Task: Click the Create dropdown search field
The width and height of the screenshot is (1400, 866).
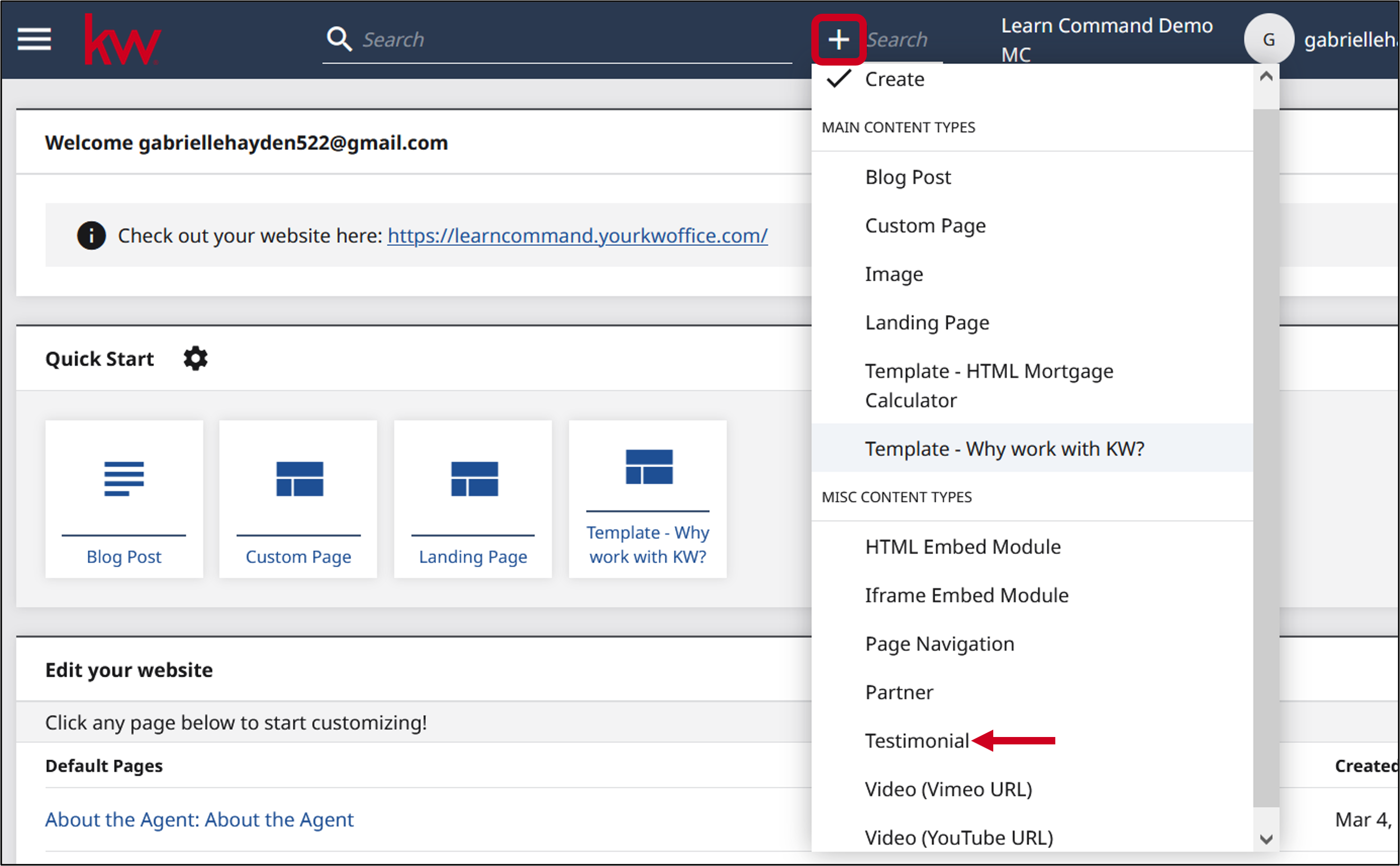Action: point(904,40)
